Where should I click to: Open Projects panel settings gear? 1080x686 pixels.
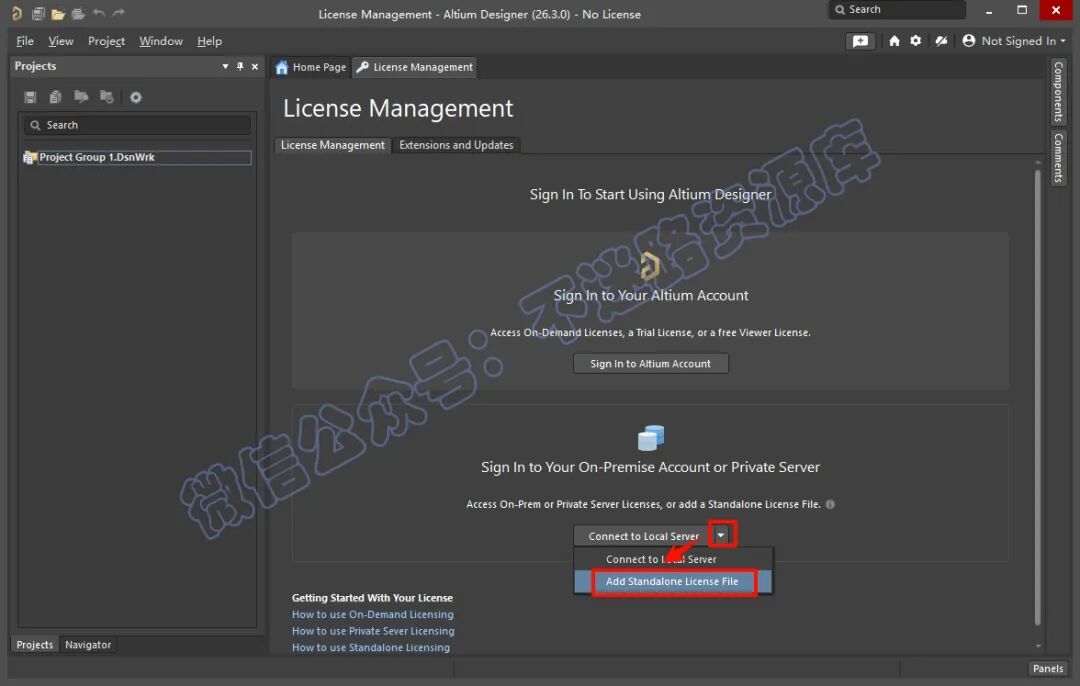coord(136,97)
